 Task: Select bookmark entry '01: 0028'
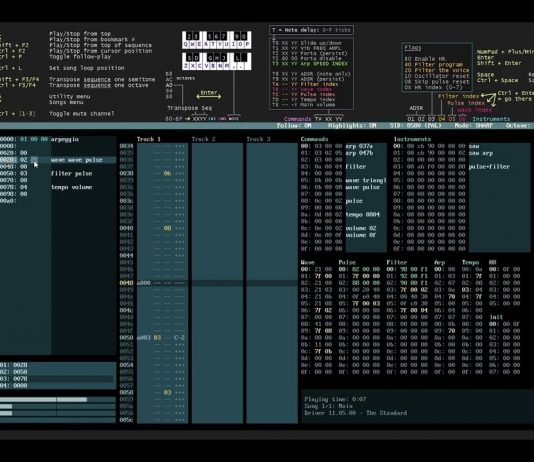(58, 365)
